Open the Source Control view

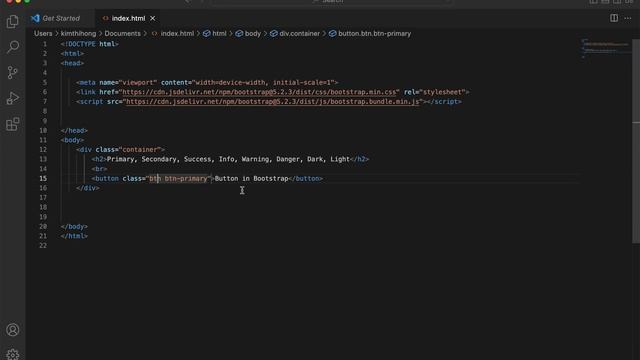pos(13,73)
